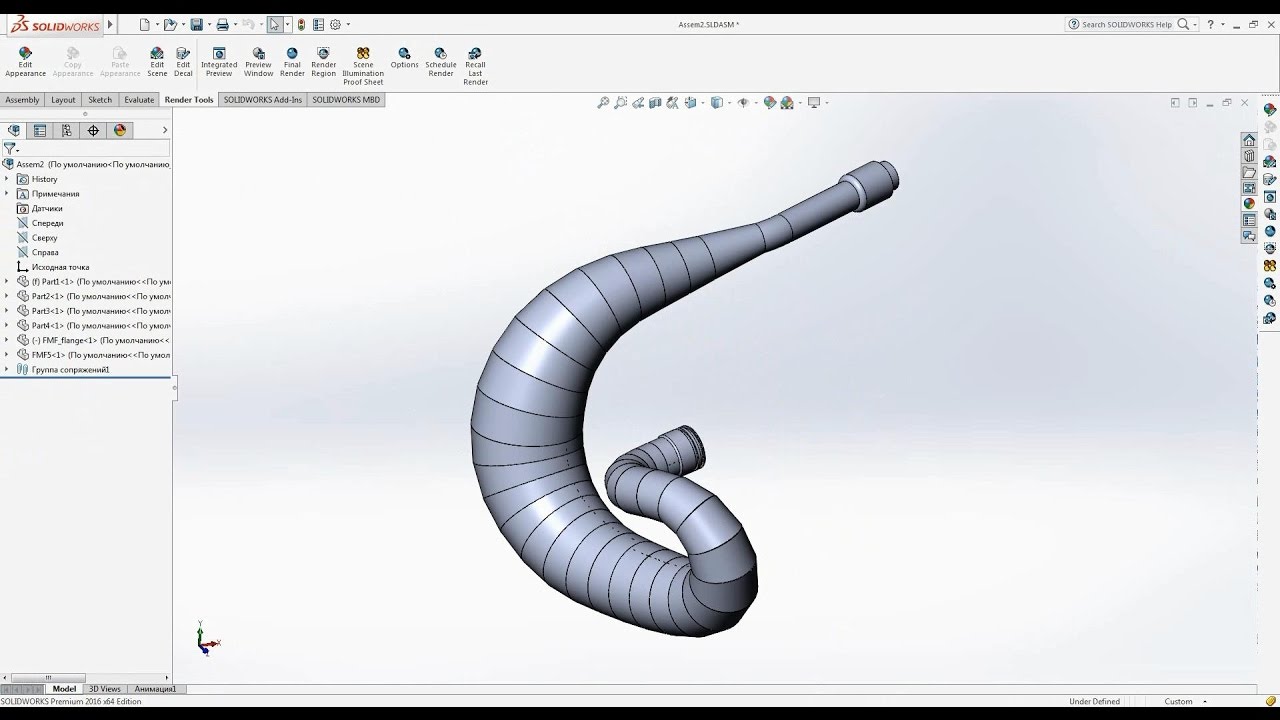Switch to the SOLIDWORKS Add-Ins tab

click(x=263, y=100)
